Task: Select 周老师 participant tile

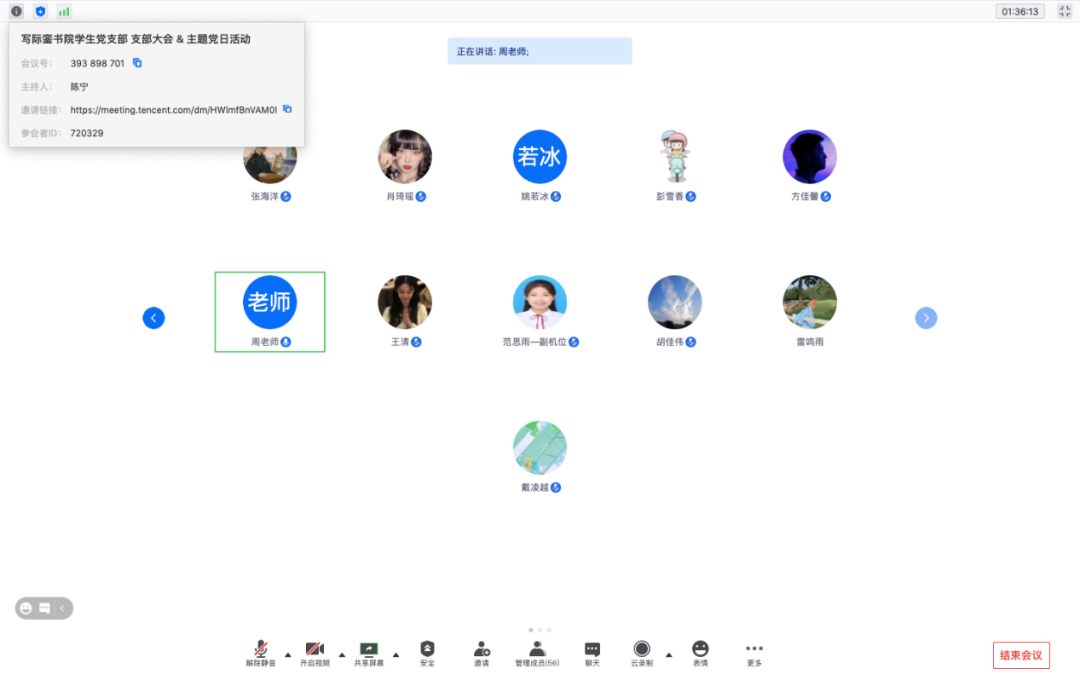Action: pyautogui.click(x=270, y=311)
